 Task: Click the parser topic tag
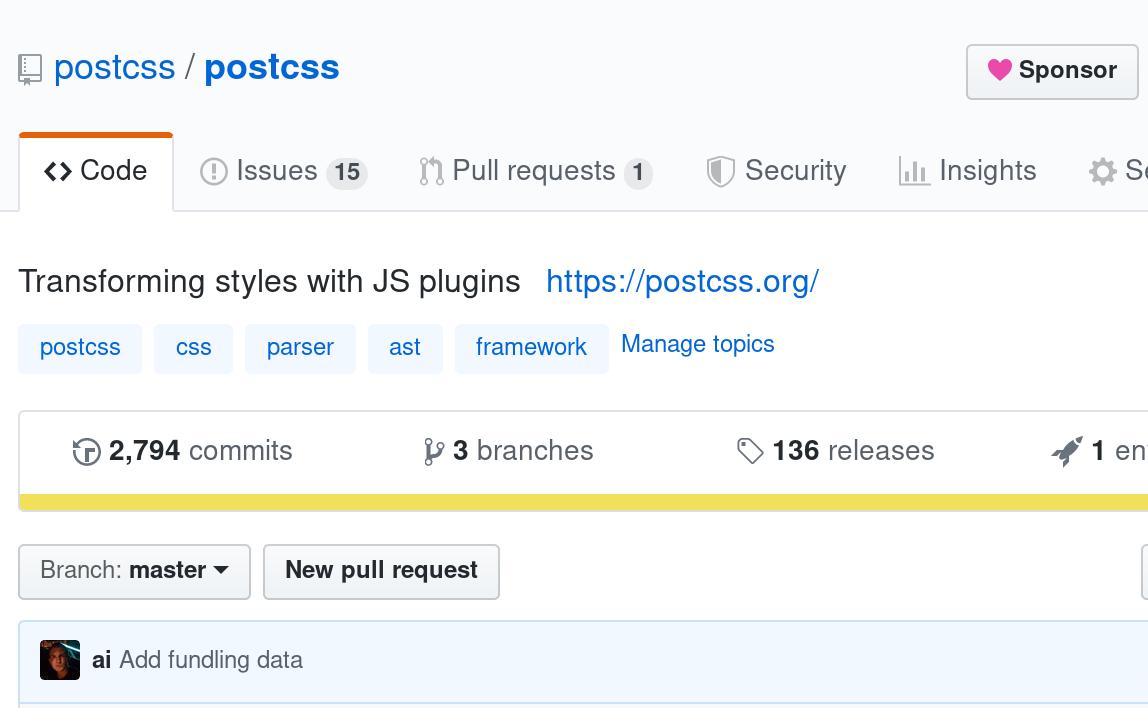[x=300, y=348]
